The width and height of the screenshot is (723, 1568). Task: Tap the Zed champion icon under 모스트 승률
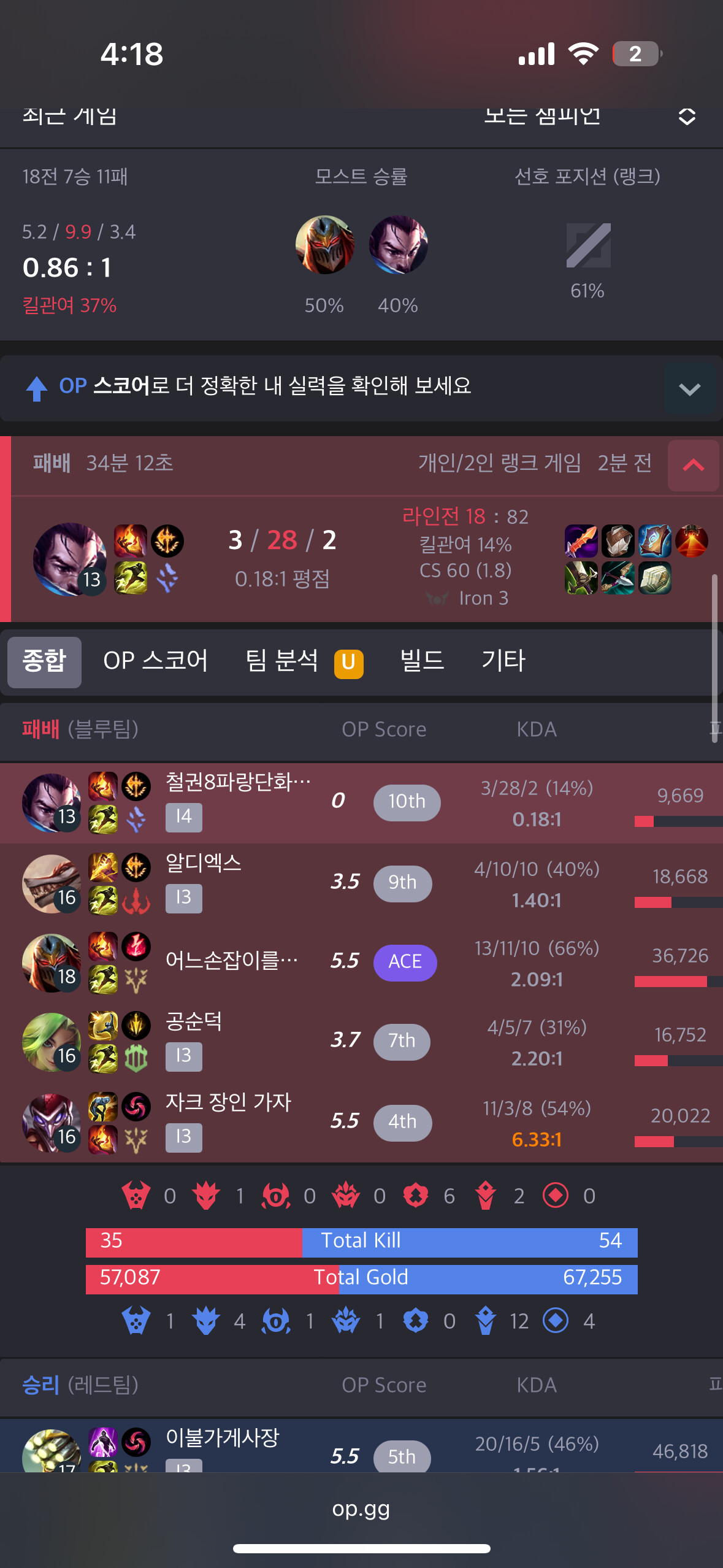325,244
